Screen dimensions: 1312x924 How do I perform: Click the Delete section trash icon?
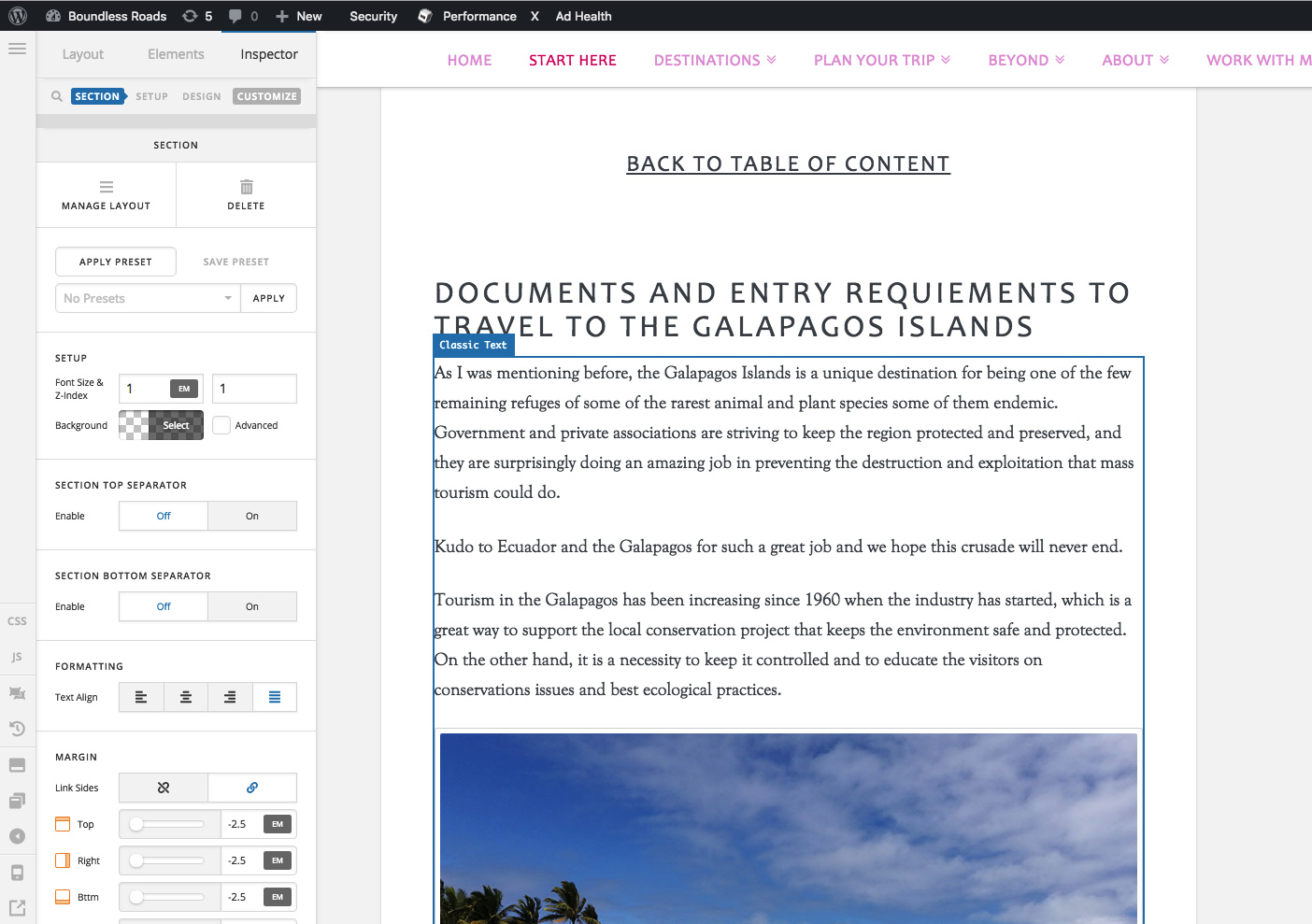coord(246,188)
